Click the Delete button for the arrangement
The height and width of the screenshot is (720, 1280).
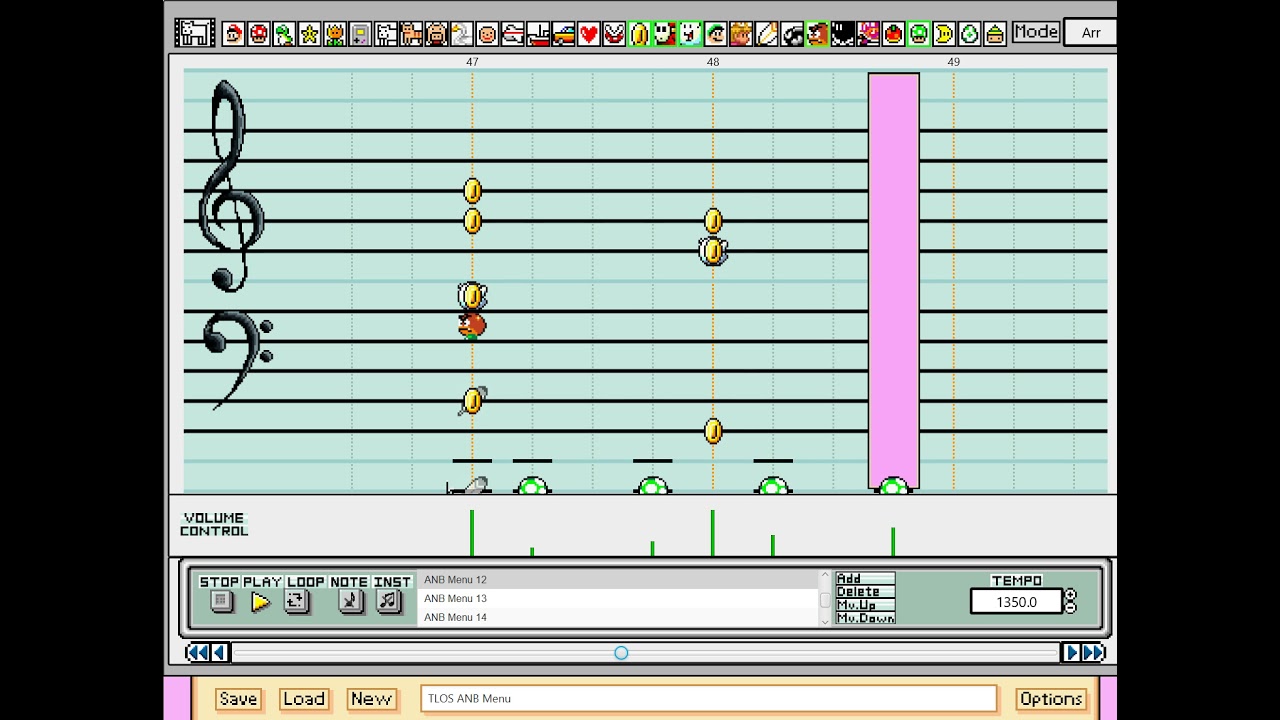click(x=865, y=592)
